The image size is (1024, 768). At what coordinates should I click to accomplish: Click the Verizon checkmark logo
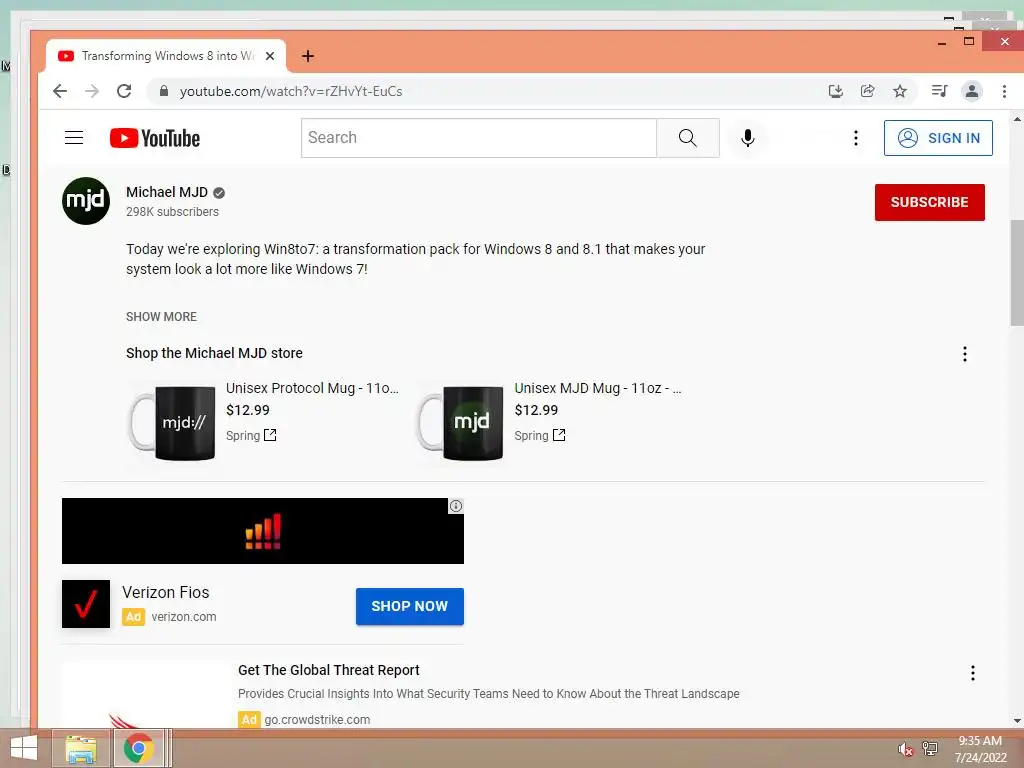[x=86, y=604]
